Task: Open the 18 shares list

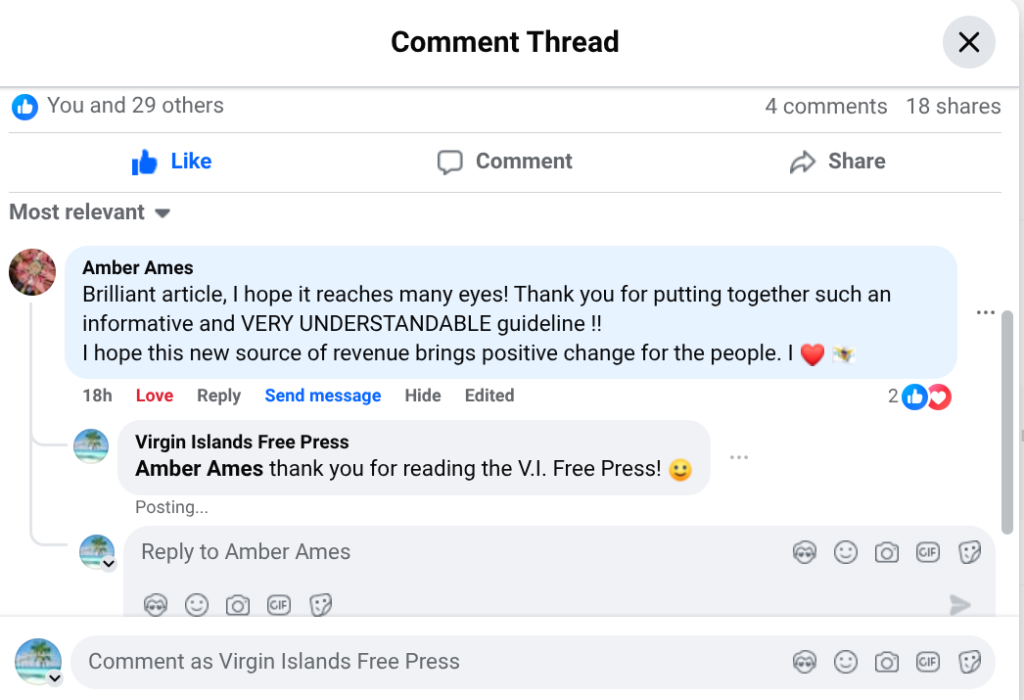Action: (x=952, y=106)
